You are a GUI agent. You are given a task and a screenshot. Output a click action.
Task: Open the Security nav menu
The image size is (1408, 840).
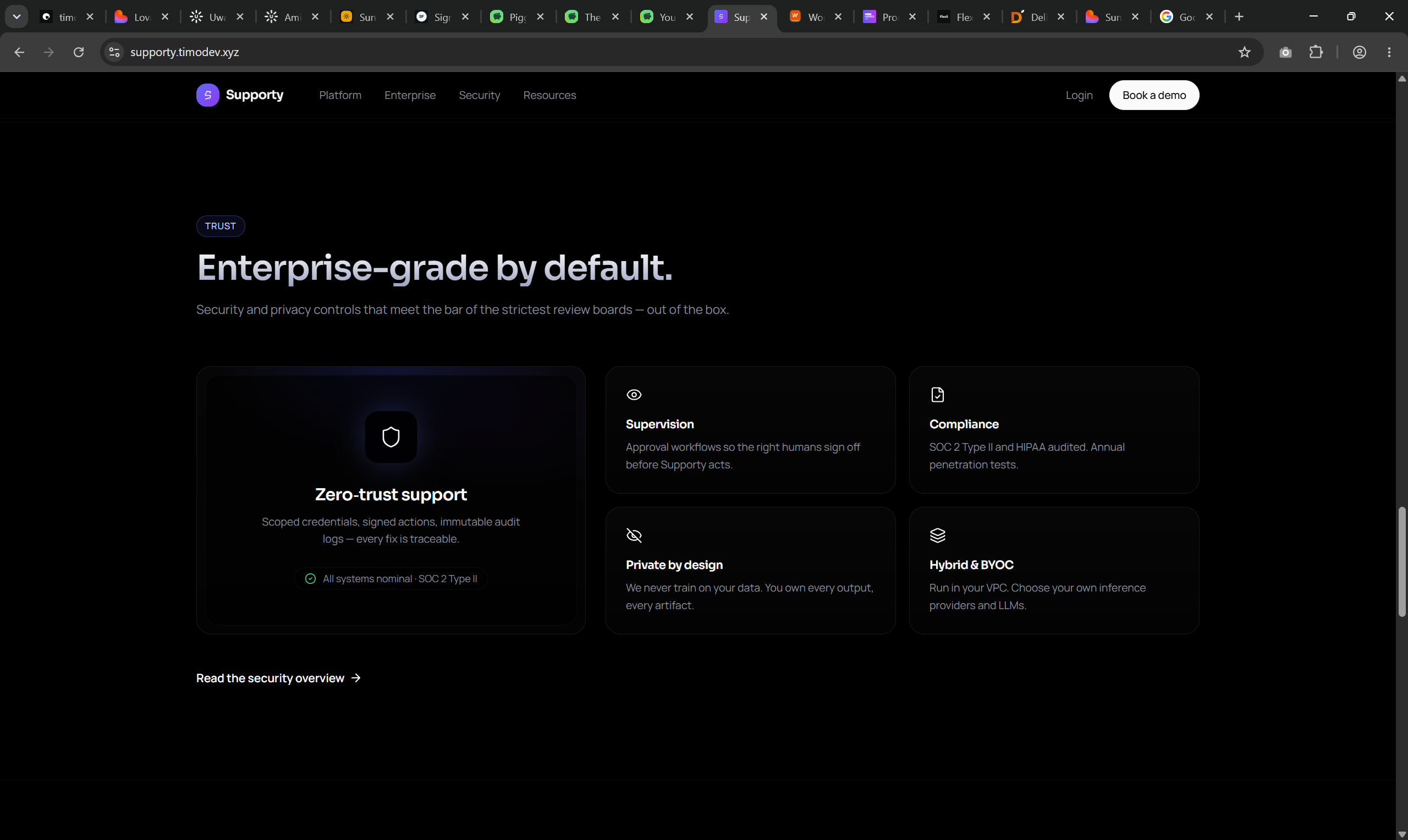480,95
